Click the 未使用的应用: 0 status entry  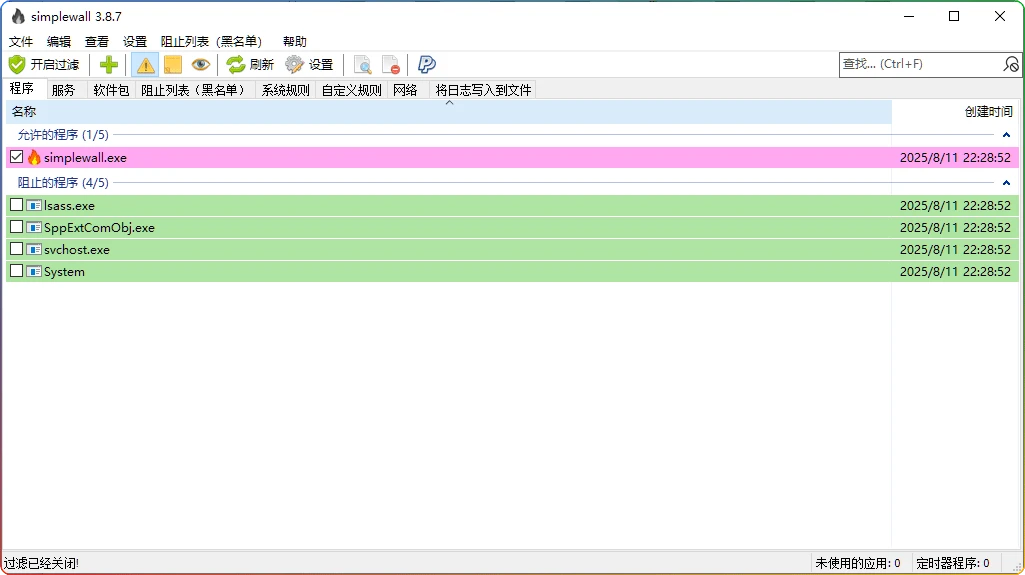858,563
